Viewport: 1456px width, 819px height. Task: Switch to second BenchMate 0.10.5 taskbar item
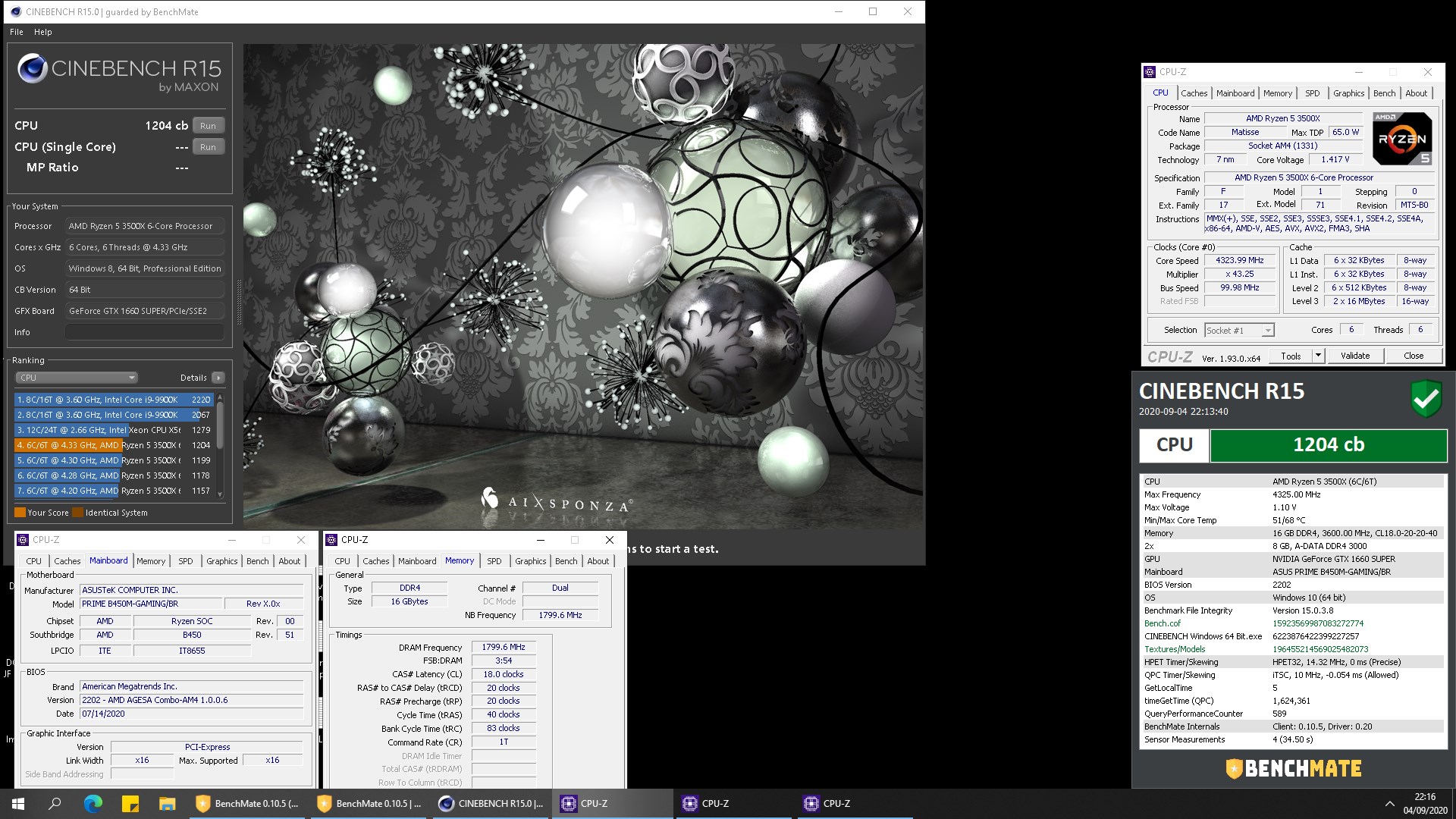coord(369,804)
